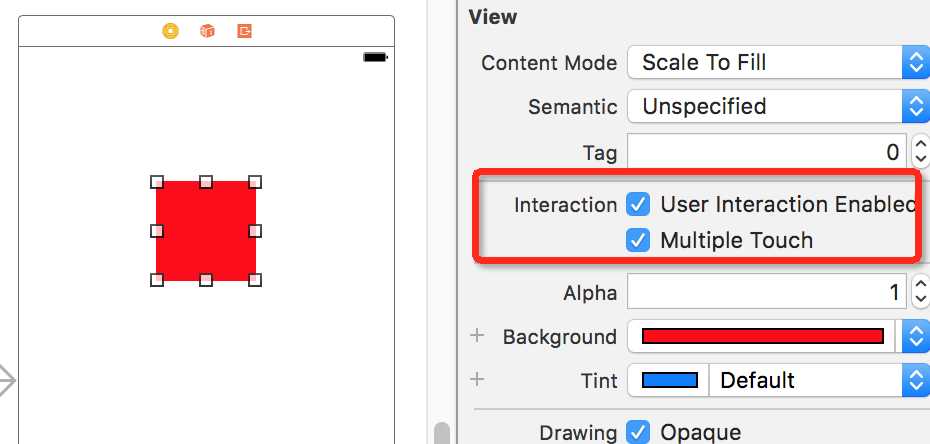The width and height of the screenshot is (930, 444).
Task: Click the storyboard entry point arrow
Action: coord(6,381)
